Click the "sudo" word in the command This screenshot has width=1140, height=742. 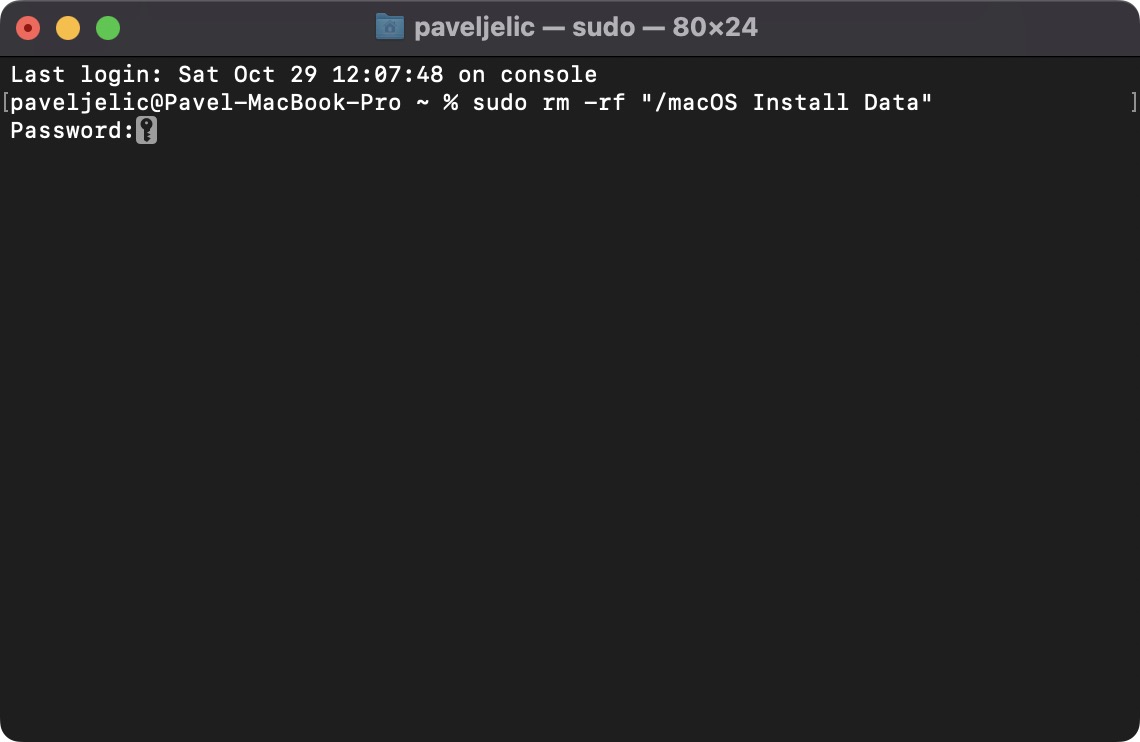pos(499,103)
